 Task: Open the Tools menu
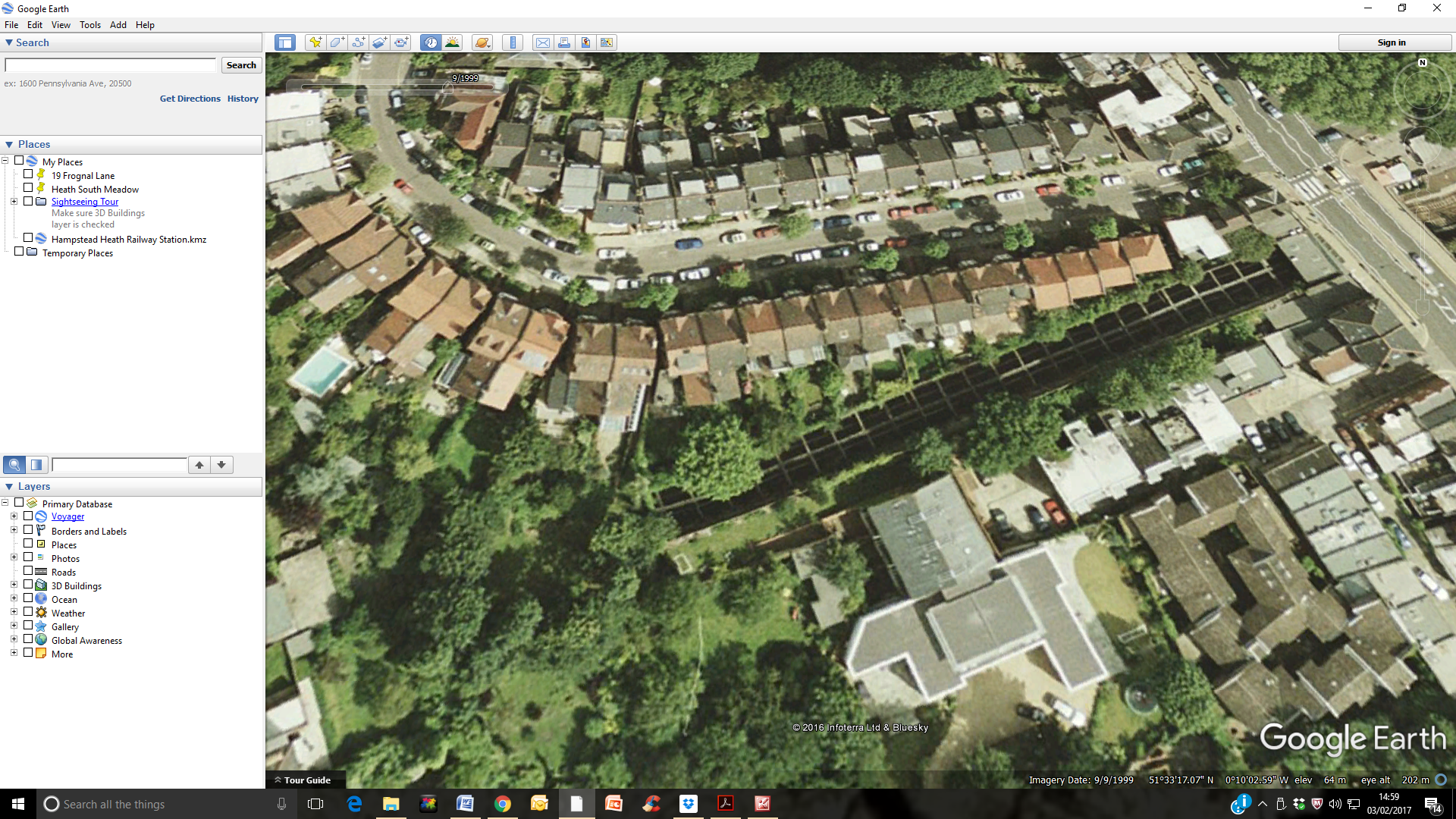(90, 24)
